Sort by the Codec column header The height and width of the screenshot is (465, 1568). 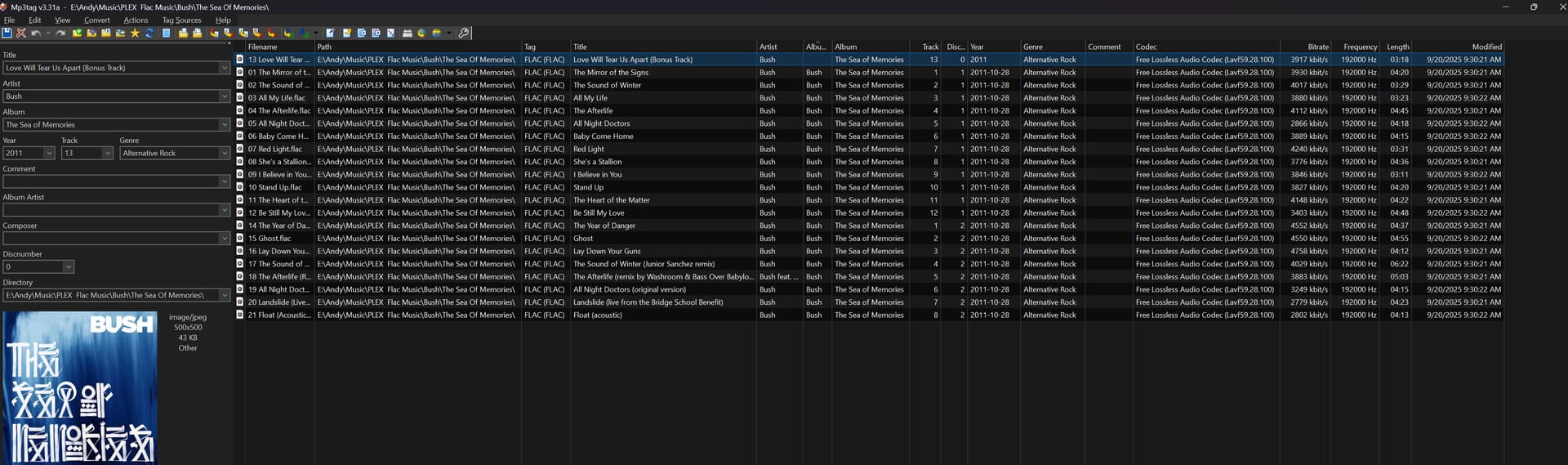click(1206, 47)
